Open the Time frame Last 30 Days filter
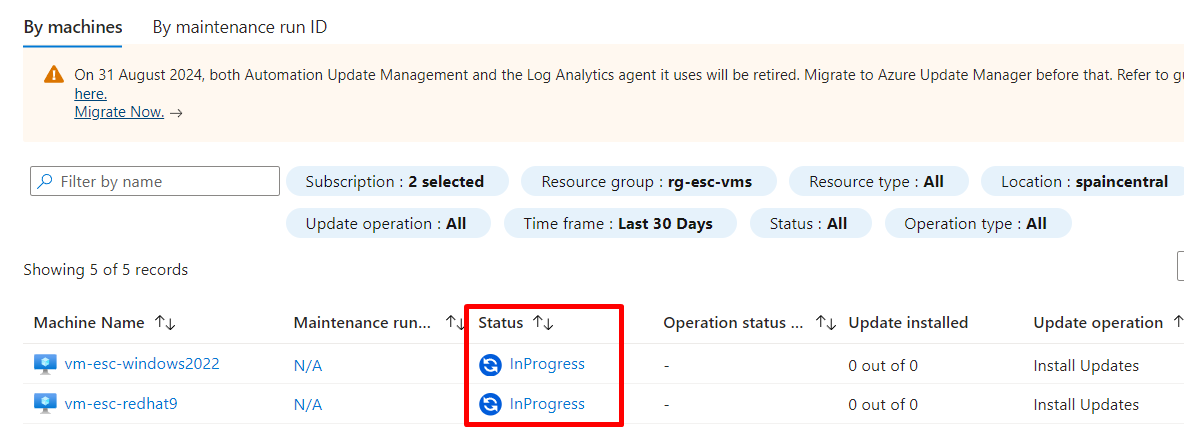 (x=619, y=224)
